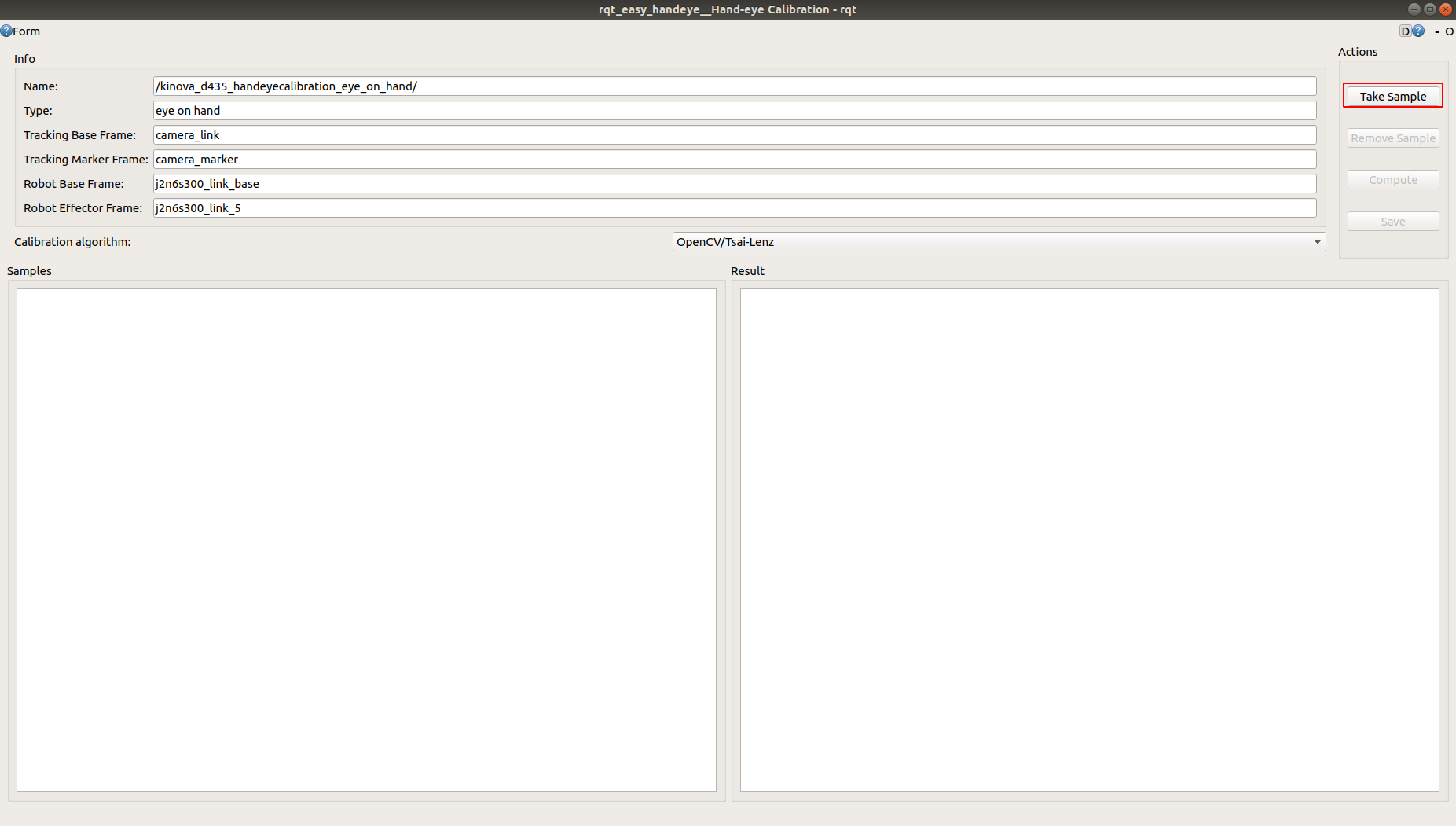This screenshot has height=826, width=1456.
Task: Open plugin help with the question-mark icon
Action: tap(1418, 31)
